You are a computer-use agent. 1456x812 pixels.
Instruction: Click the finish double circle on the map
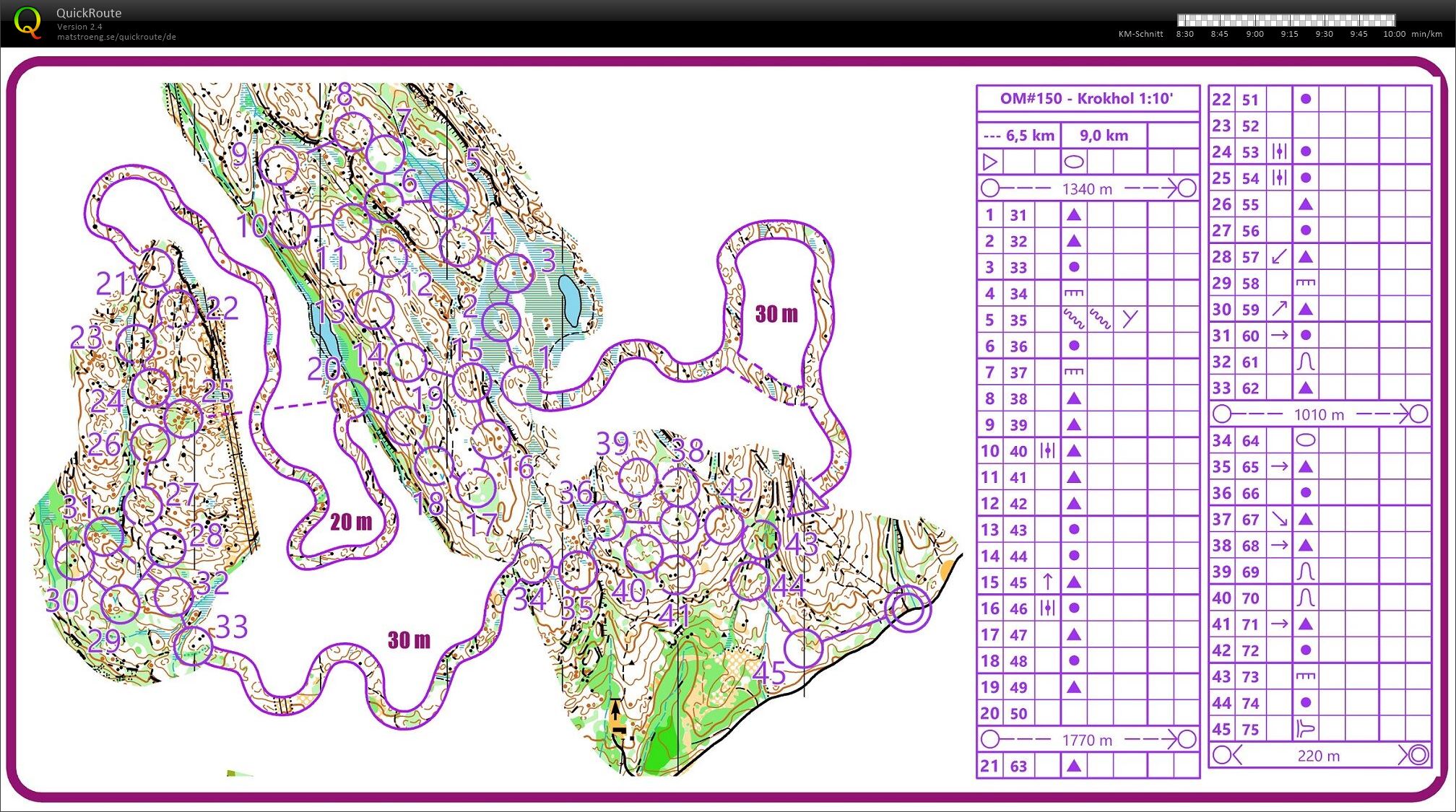(x=908, y=608)
